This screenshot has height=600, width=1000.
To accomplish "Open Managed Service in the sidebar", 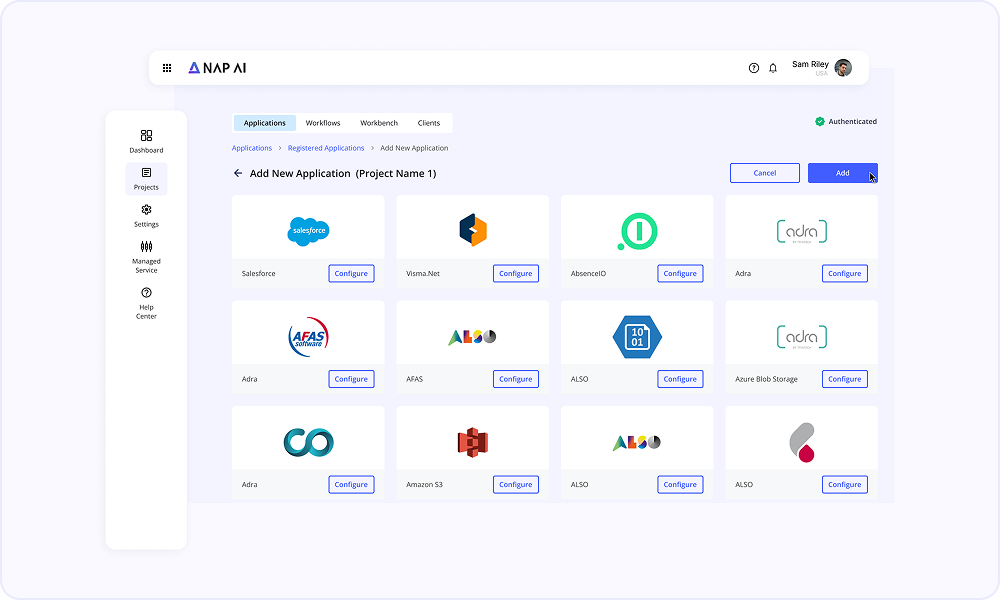I will (x=146, y=256).
